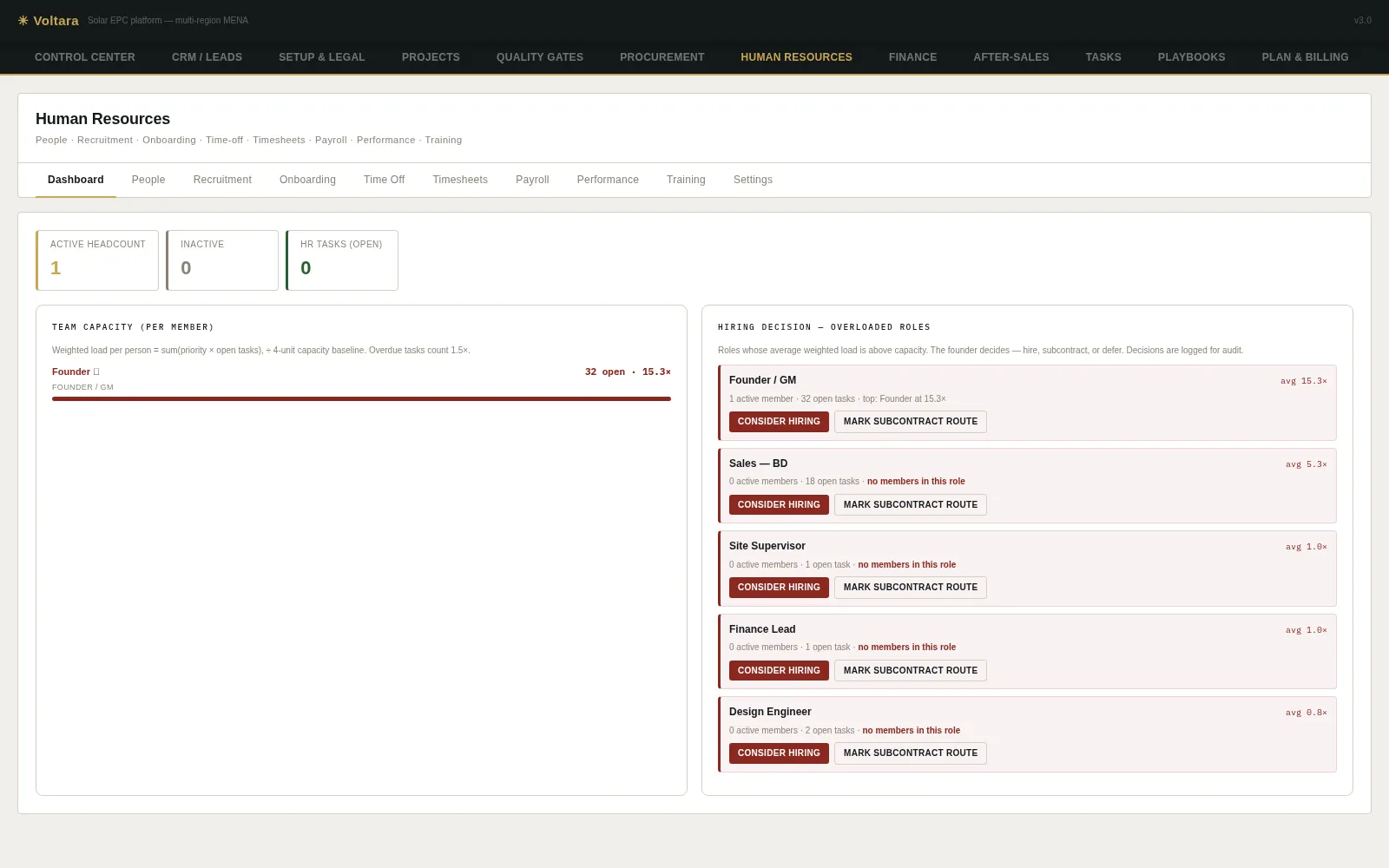The width and height of the screenshot is (1389, 868).
Task: Open the Training tab
Action: 686,180
